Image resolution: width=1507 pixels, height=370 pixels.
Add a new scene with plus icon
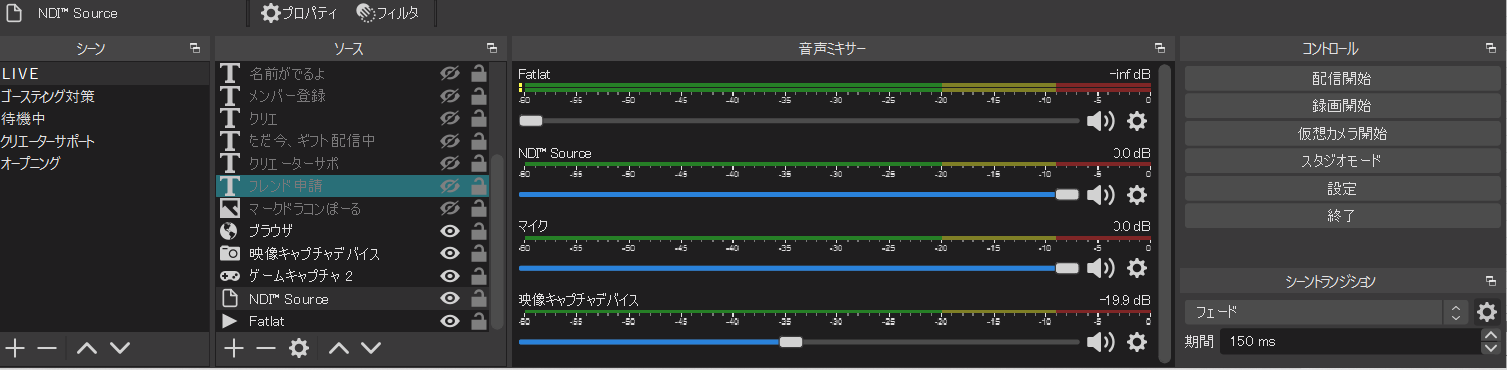15,348
